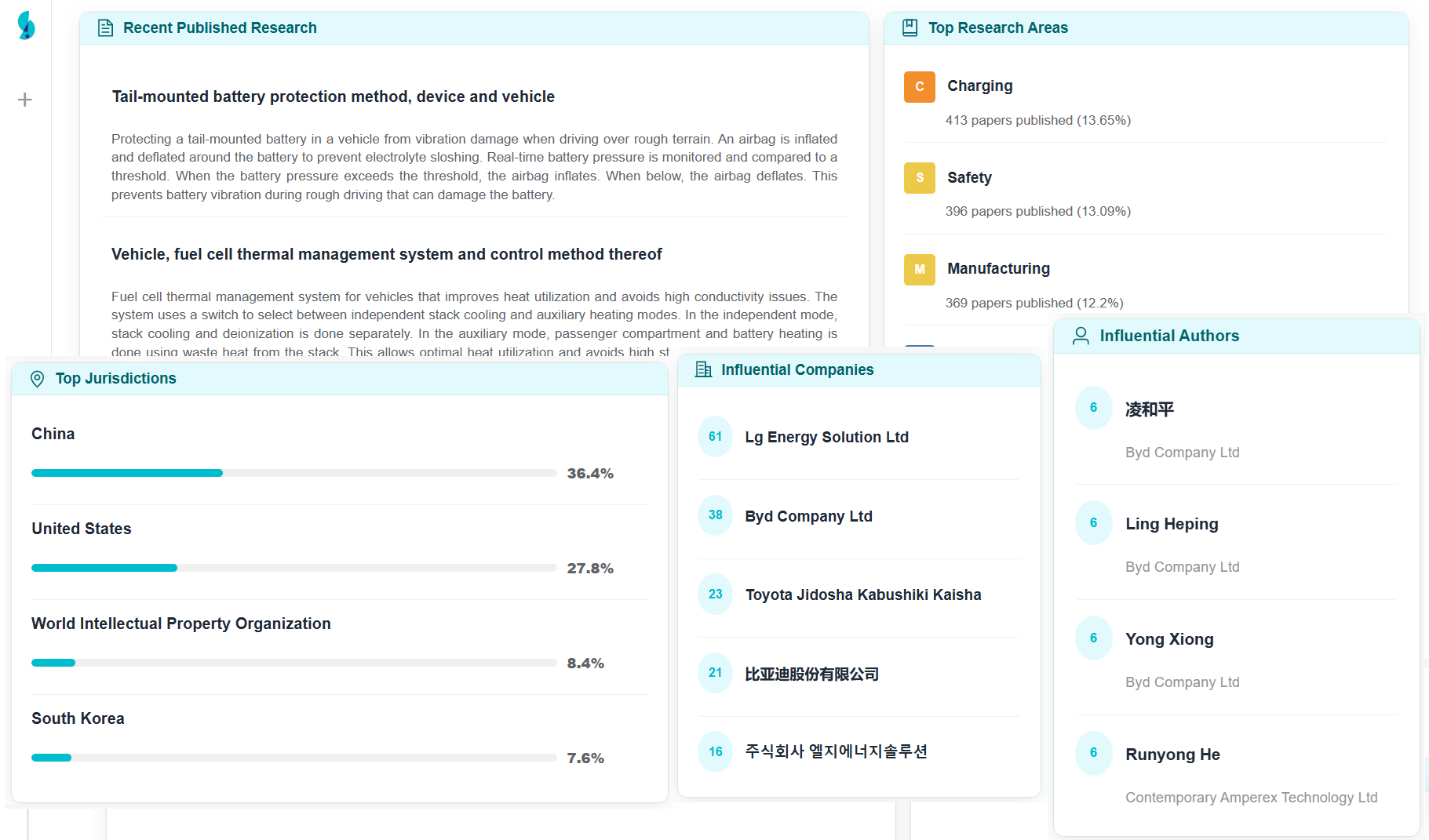
Task: Select Toyota Jidosha Kabushiki Kaisha entry
Action: (862, 595)
